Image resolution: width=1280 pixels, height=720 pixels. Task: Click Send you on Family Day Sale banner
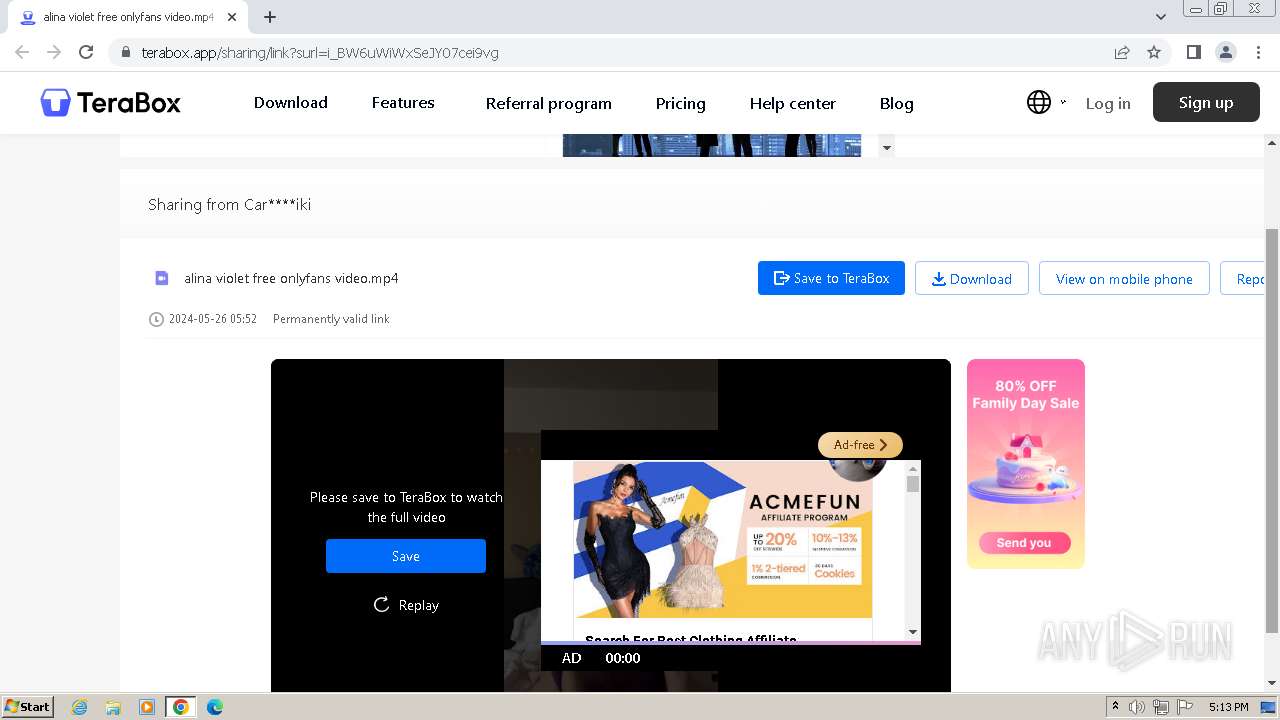(1024, 543)
